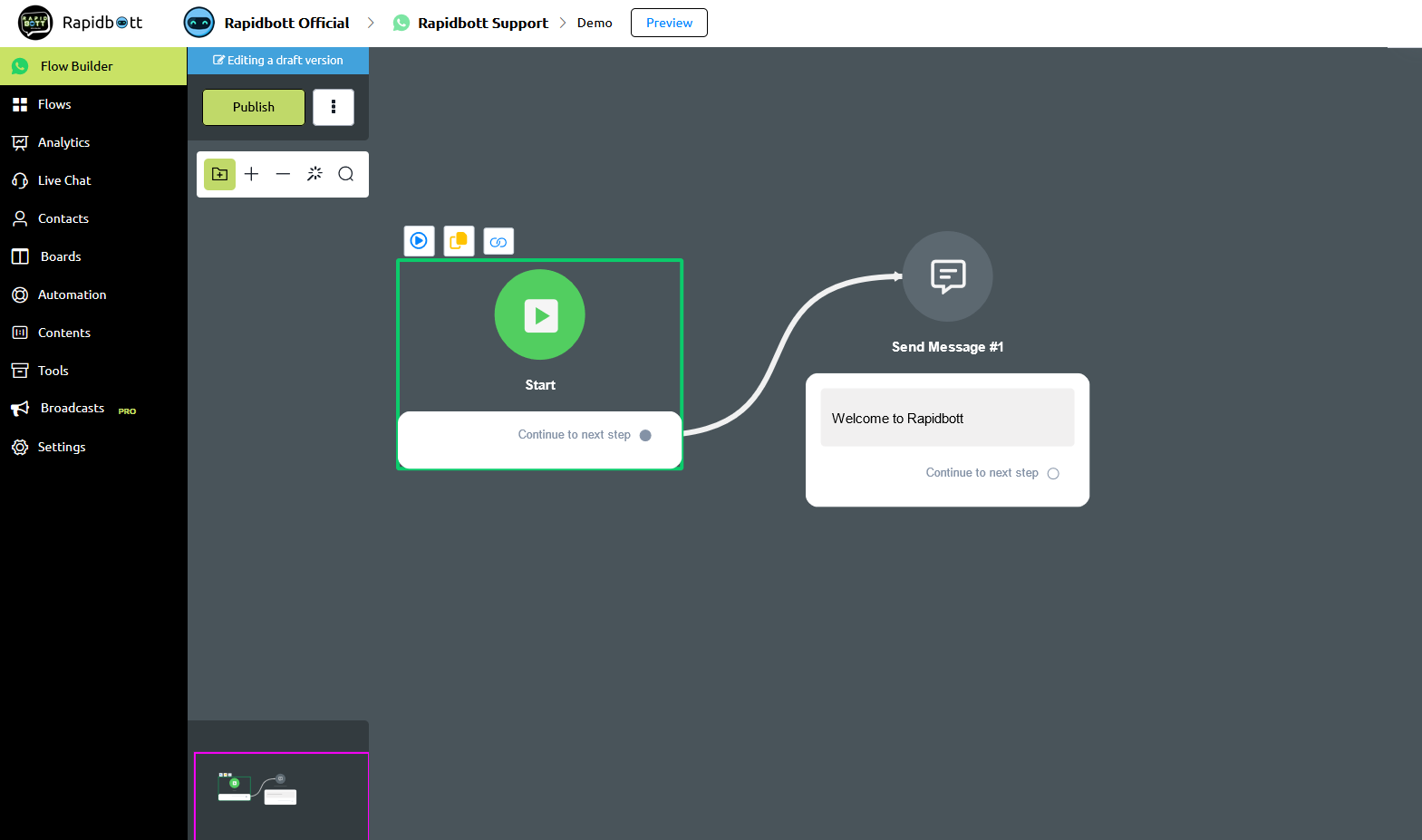
Task: Click the add folder icon in canvas toolbar
Action: click(x=219, y=174)
